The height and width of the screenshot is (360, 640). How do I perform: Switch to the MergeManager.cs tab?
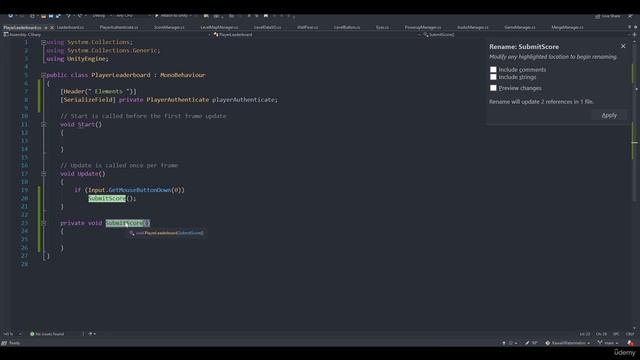tap(567, 27)
